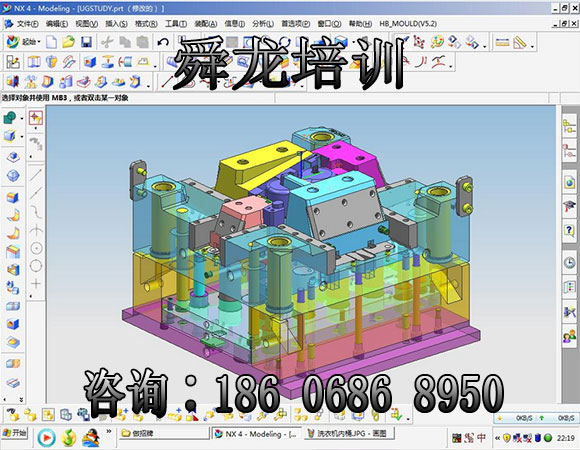Pick the Block primitive icon
This screenshot has height=450, width=580.
click(x=90, y=62)
